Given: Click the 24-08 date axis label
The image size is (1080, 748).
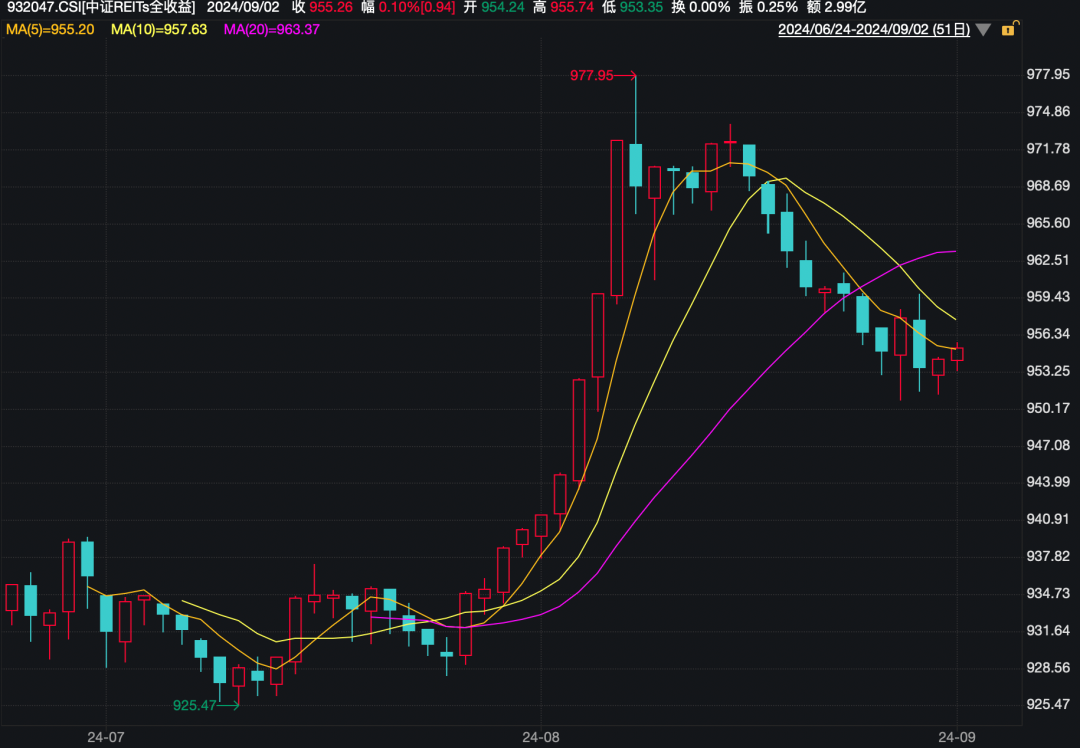Looking at the screenshot, I should (541, 737).
